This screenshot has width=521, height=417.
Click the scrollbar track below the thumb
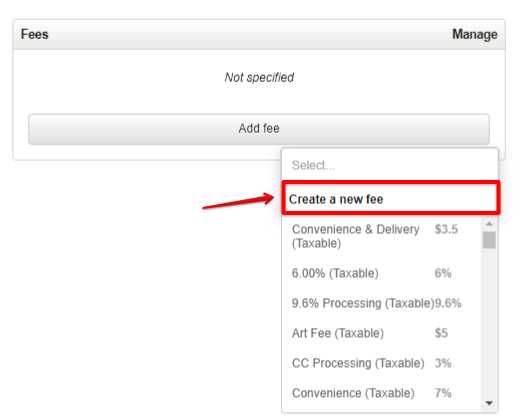coord(489,323)
